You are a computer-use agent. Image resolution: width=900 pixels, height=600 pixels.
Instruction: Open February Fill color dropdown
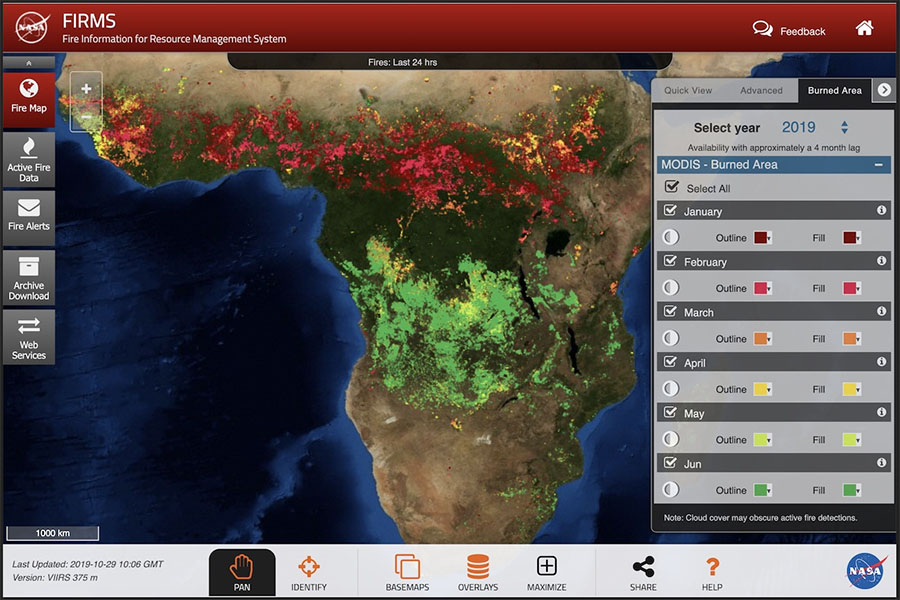852,288
